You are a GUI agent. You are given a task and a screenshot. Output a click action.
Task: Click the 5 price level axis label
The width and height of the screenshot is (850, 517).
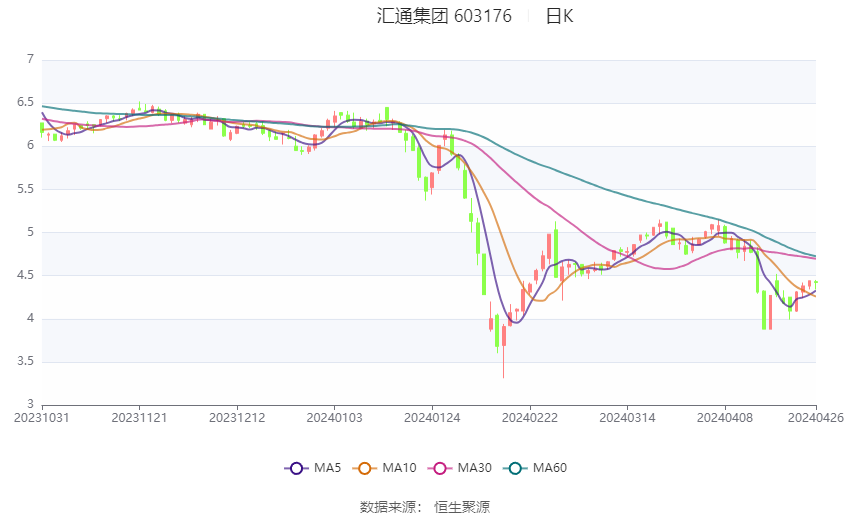(30, 232)
